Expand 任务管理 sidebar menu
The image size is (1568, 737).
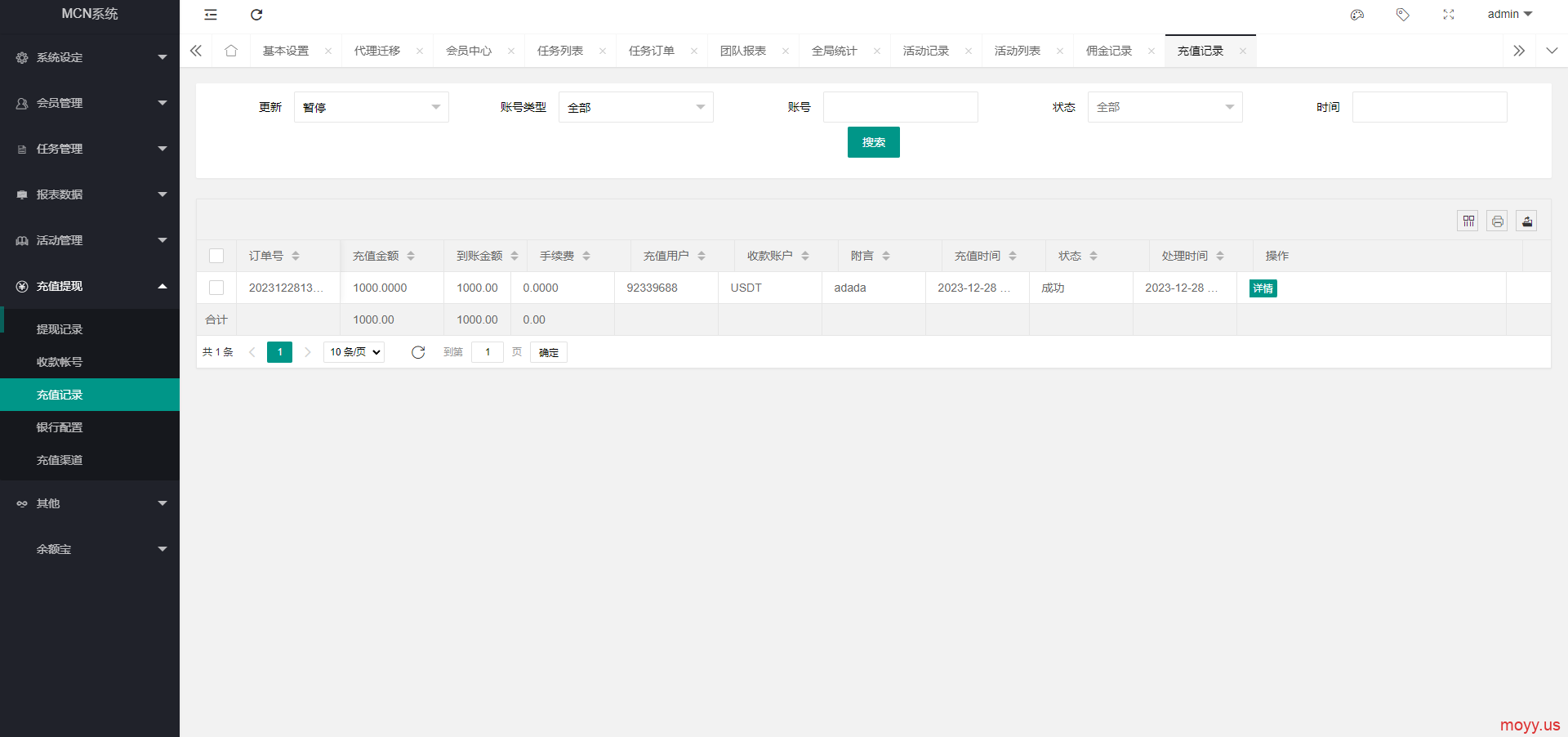click(x=90, y=149)
